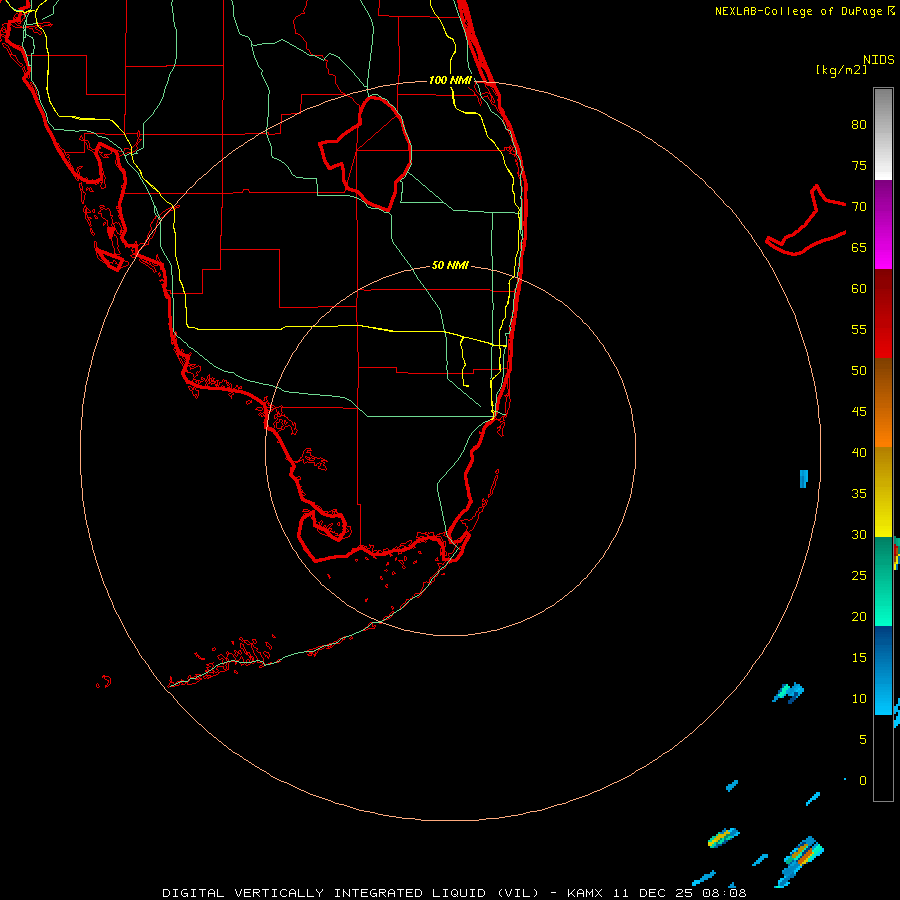Select the 65 value on the scale
Image resolution: width=900 pixels, height=900 pixels.
coord(859,247)
